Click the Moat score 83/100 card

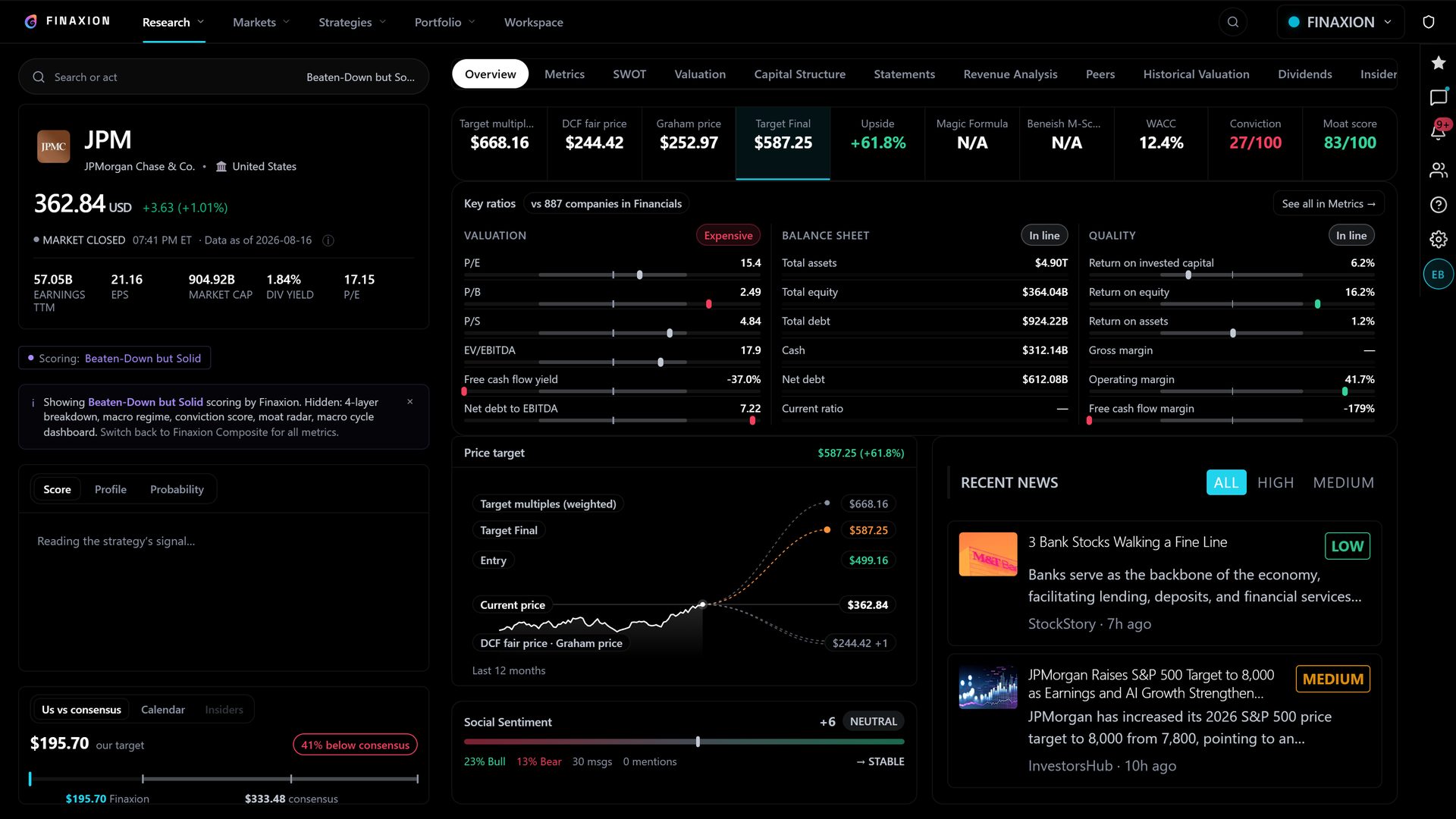pos(1349,143)
